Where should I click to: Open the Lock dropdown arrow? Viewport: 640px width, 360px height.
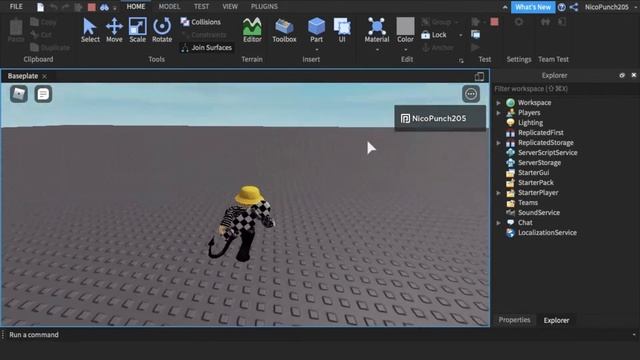(461, 35)
